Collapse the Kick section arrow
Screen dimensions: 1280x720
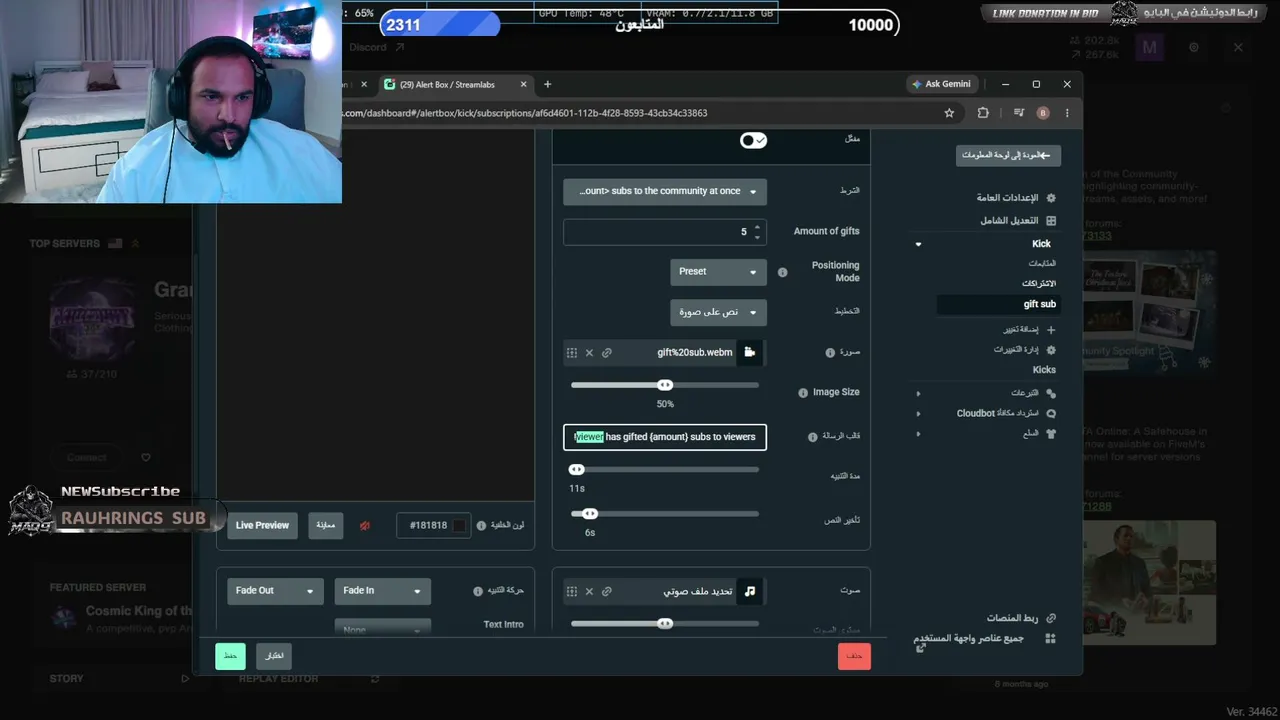[x=918, y=244]
